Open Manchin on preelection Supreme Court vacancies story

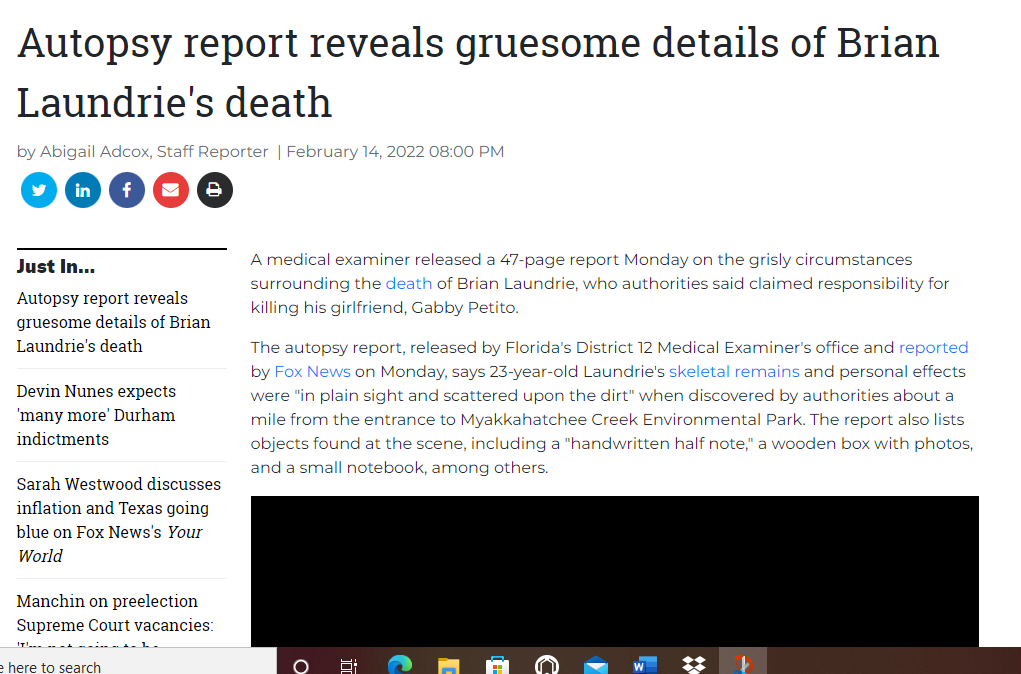pyautogui.click(x=115, y=619)
